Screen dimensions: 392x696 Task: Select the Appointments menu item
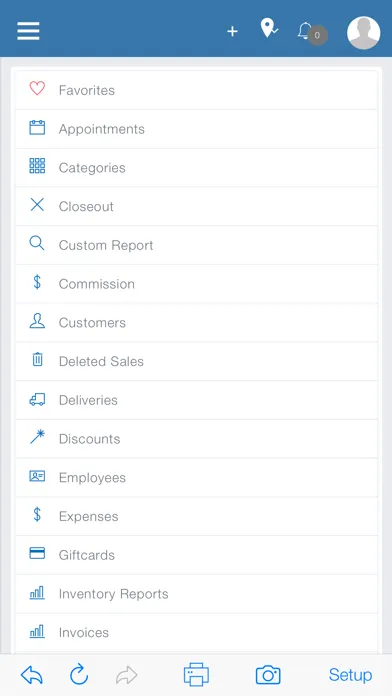(197, 129)
